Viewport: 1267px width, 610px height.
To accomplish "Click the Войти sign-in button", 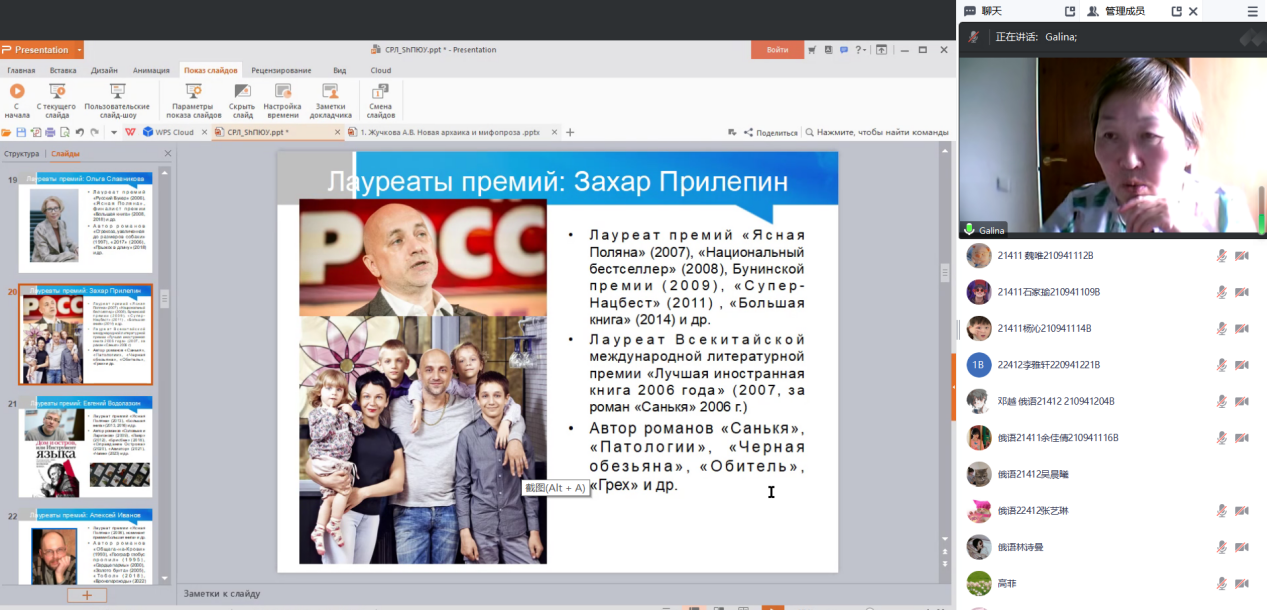I will tap(777, 50).
